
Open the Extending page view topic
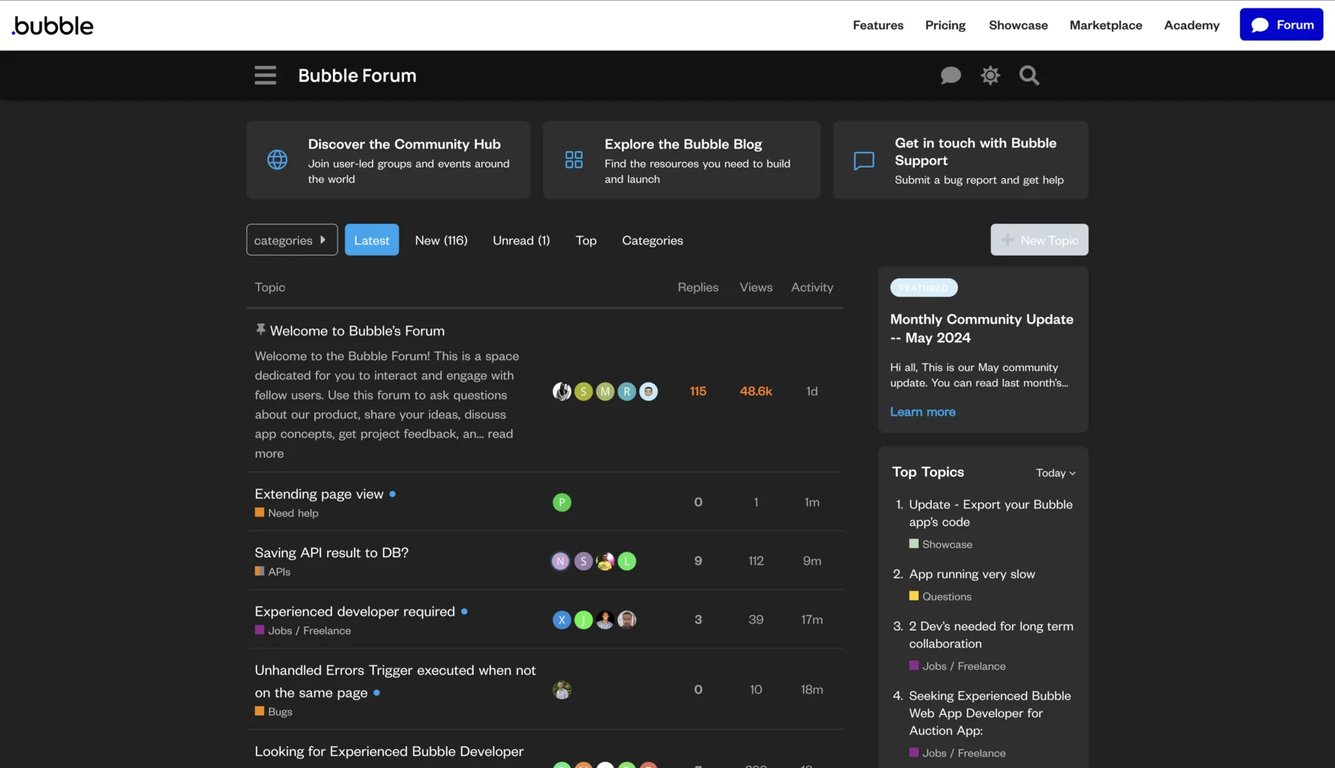tap(319, 494)
